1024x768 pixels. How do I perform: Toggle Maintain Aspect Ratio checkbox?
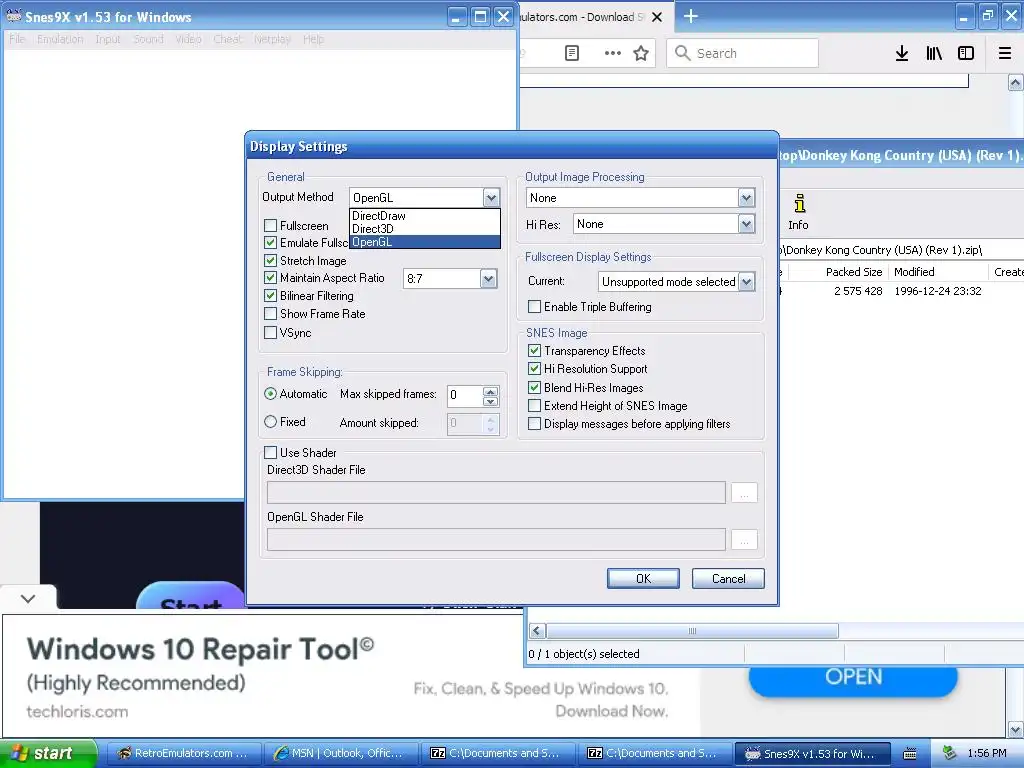click(270, 278)
